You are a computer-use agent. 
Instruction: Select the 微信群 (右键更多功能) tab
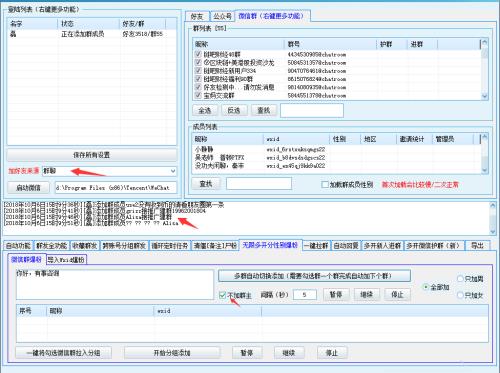272,16
